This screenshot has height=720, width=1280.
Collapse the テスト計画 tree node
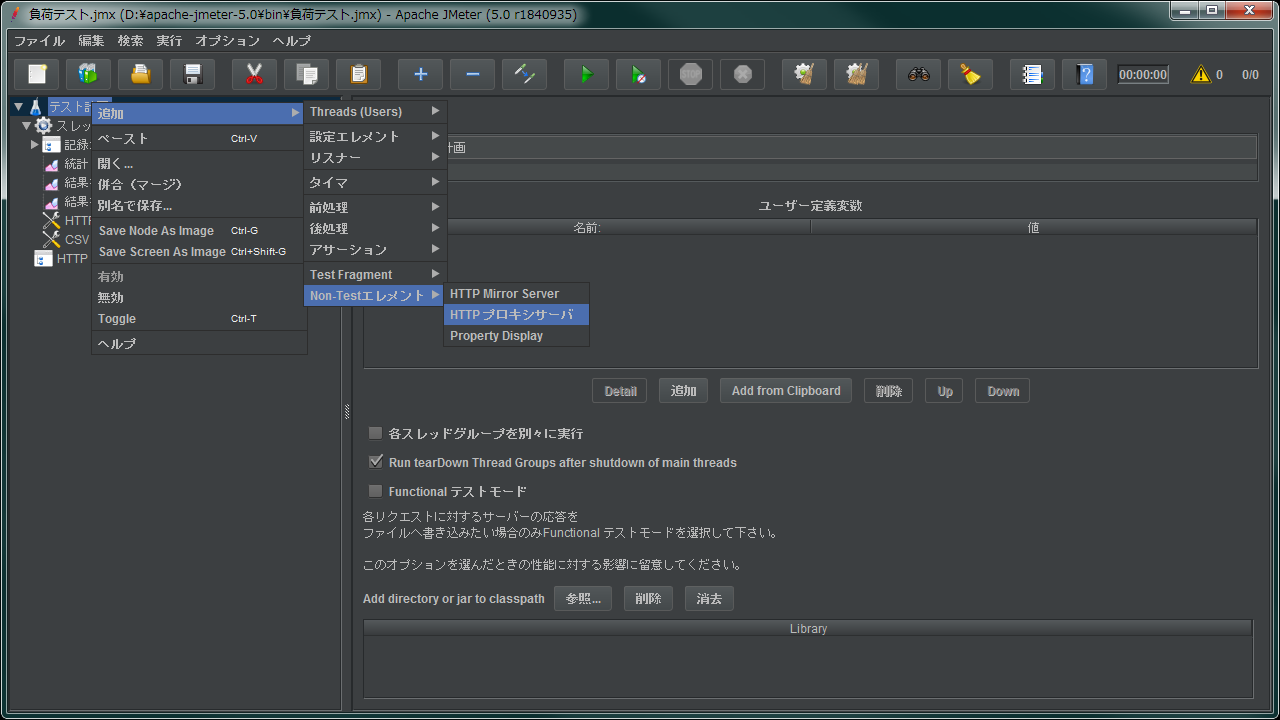click(x=18, y=106)
